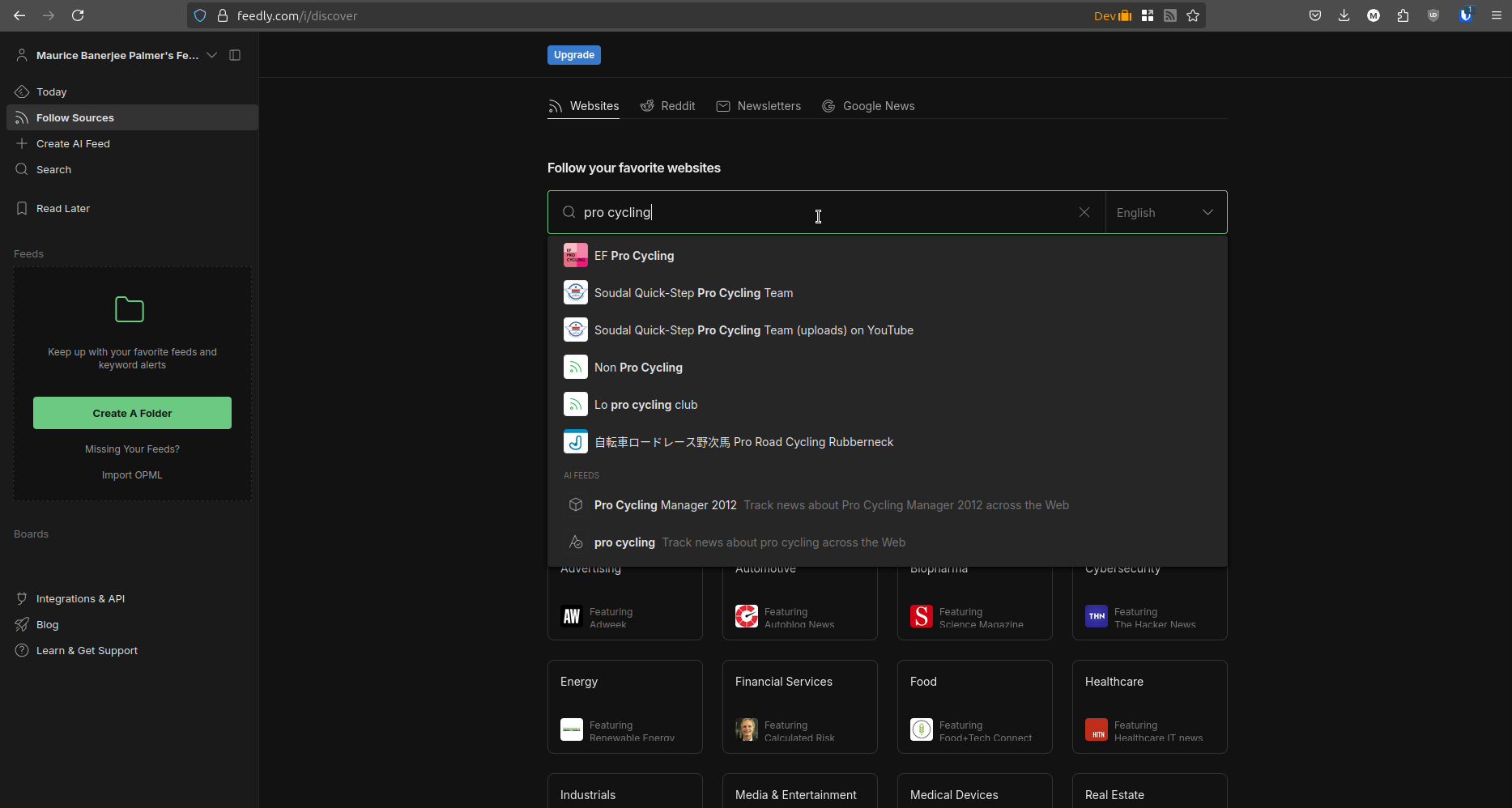Expand the account name dropdown chevron
Screen dimensions: 1512x808
tap(211, 55)
